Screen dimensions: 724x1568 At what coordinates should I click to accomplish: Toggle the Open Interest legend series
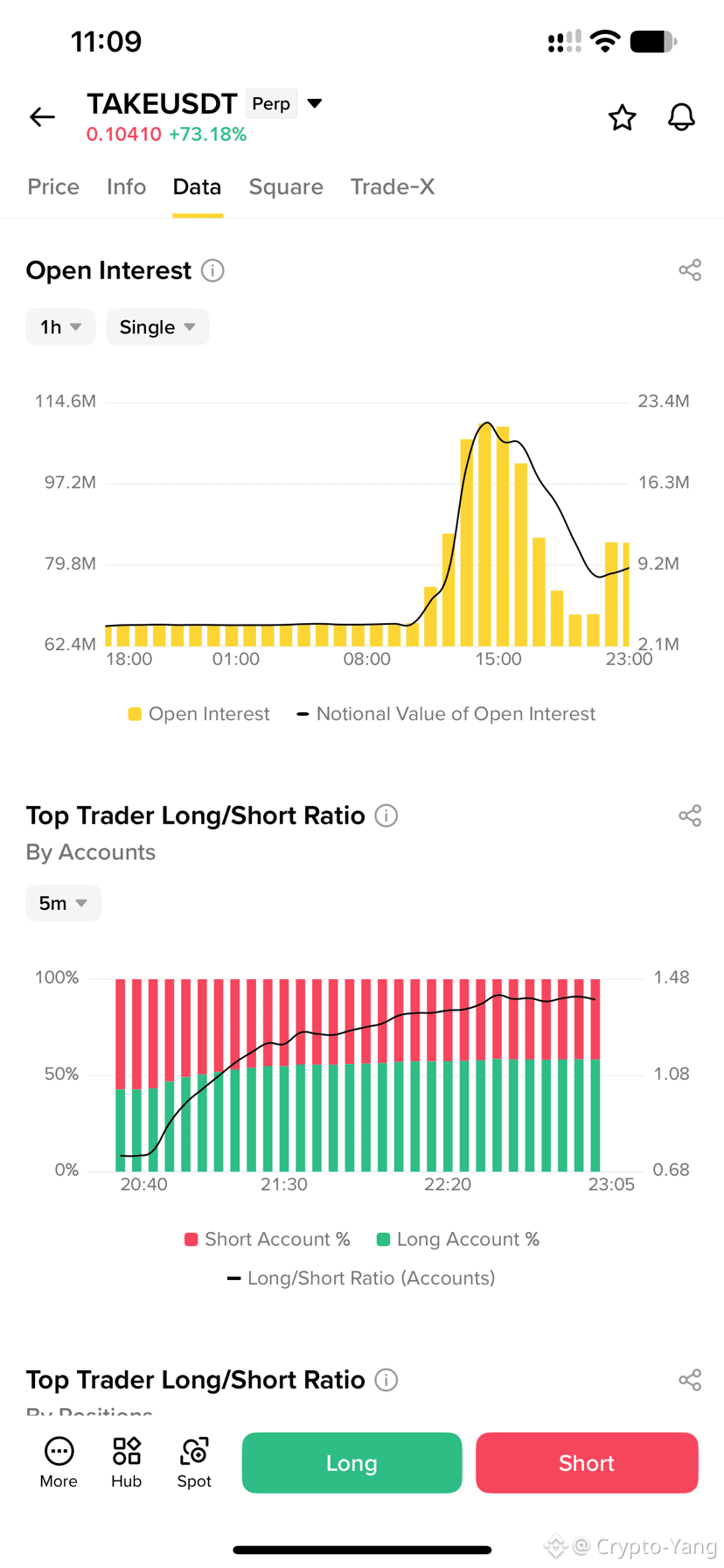198,714
